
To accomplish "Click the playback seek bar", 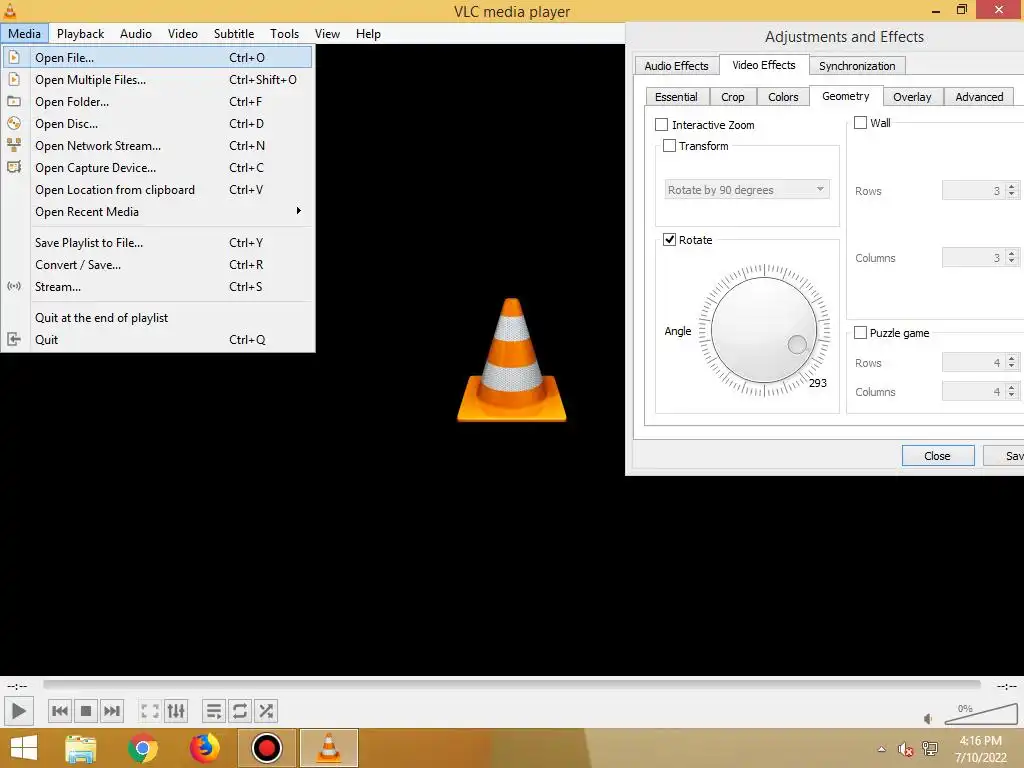I will (511, 684).
